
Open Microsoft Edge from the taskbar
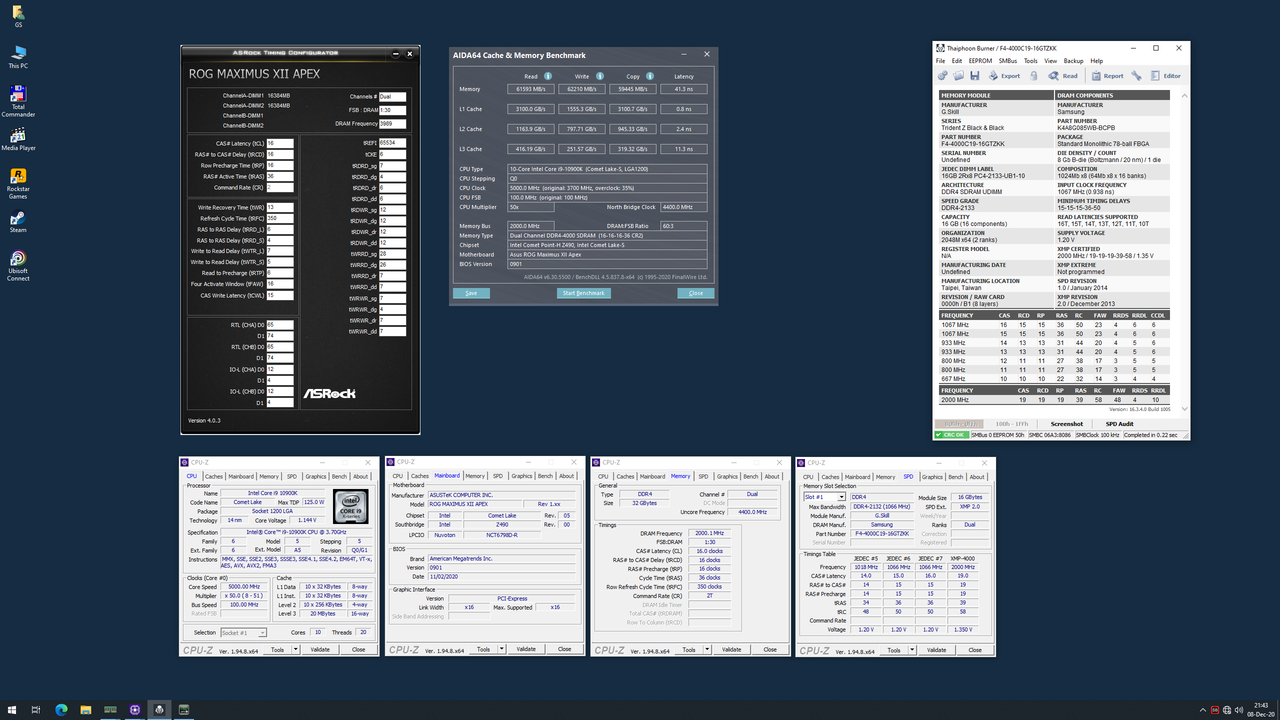point(61,710)
